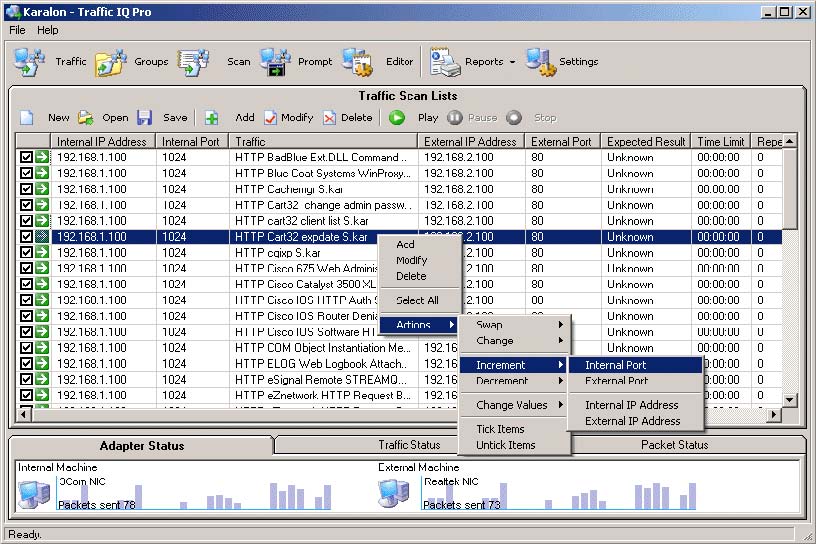Open the Settings gear icon
Image resolution: width=816 pixels, height=544 pixels.
pos(540,62)
